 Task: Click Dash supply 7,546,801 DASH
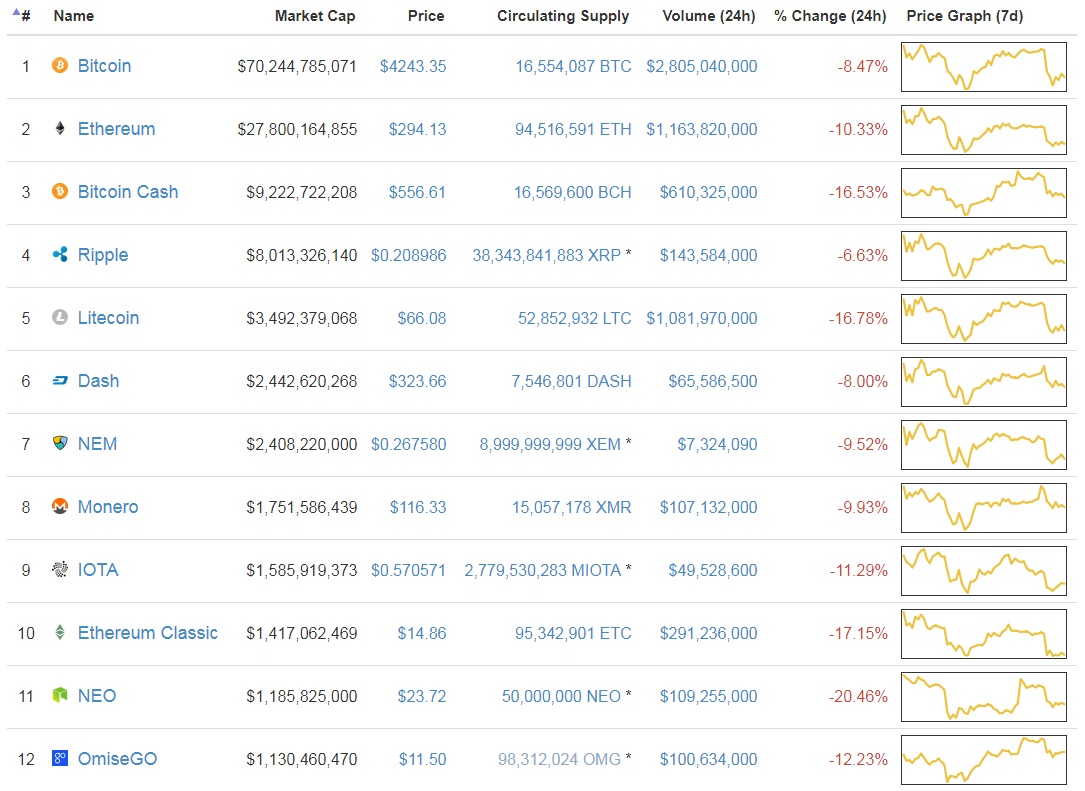click(571, 381)
